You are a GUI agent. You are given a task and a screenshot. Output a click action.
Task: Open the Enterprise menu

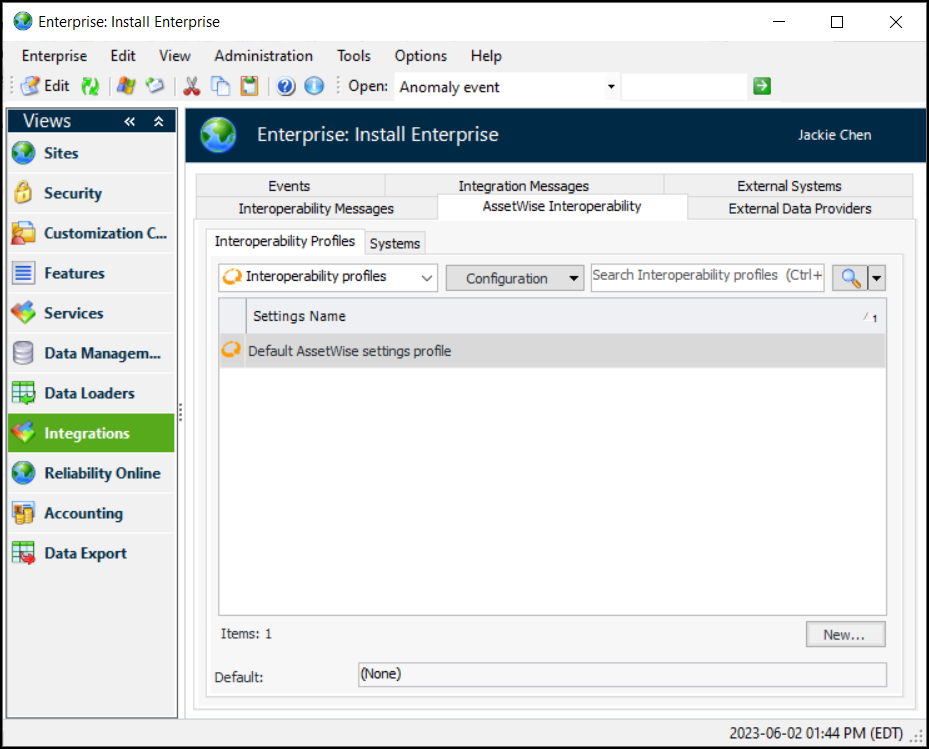[x=54, y=56]
